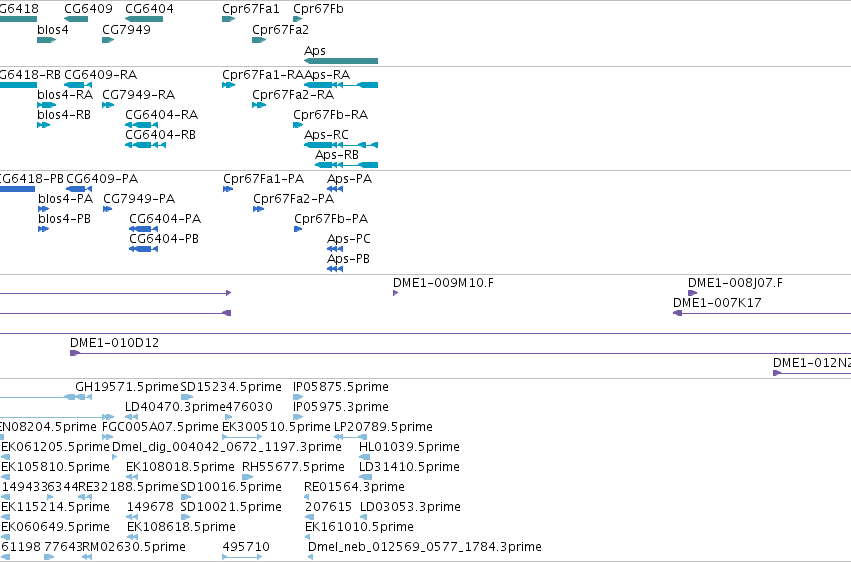The height and width of the screenshot is (562, 851).
Task: Select the CG6404-RA transcript
Action: (x=141, y=125)
